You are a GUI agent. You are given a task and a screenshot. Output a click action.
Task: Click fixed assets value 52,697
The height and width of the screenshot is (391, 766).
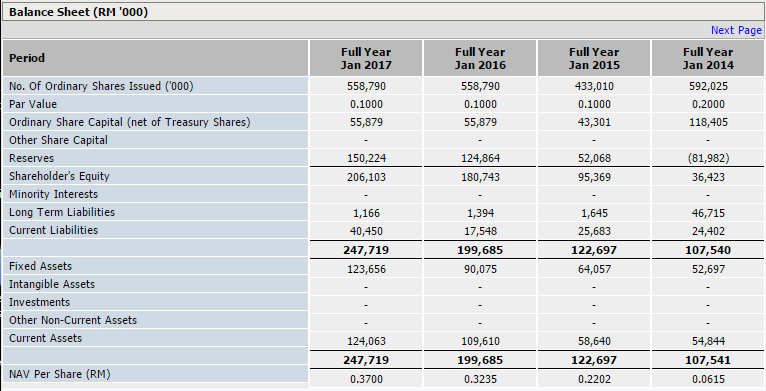click(x=708, y=269)
